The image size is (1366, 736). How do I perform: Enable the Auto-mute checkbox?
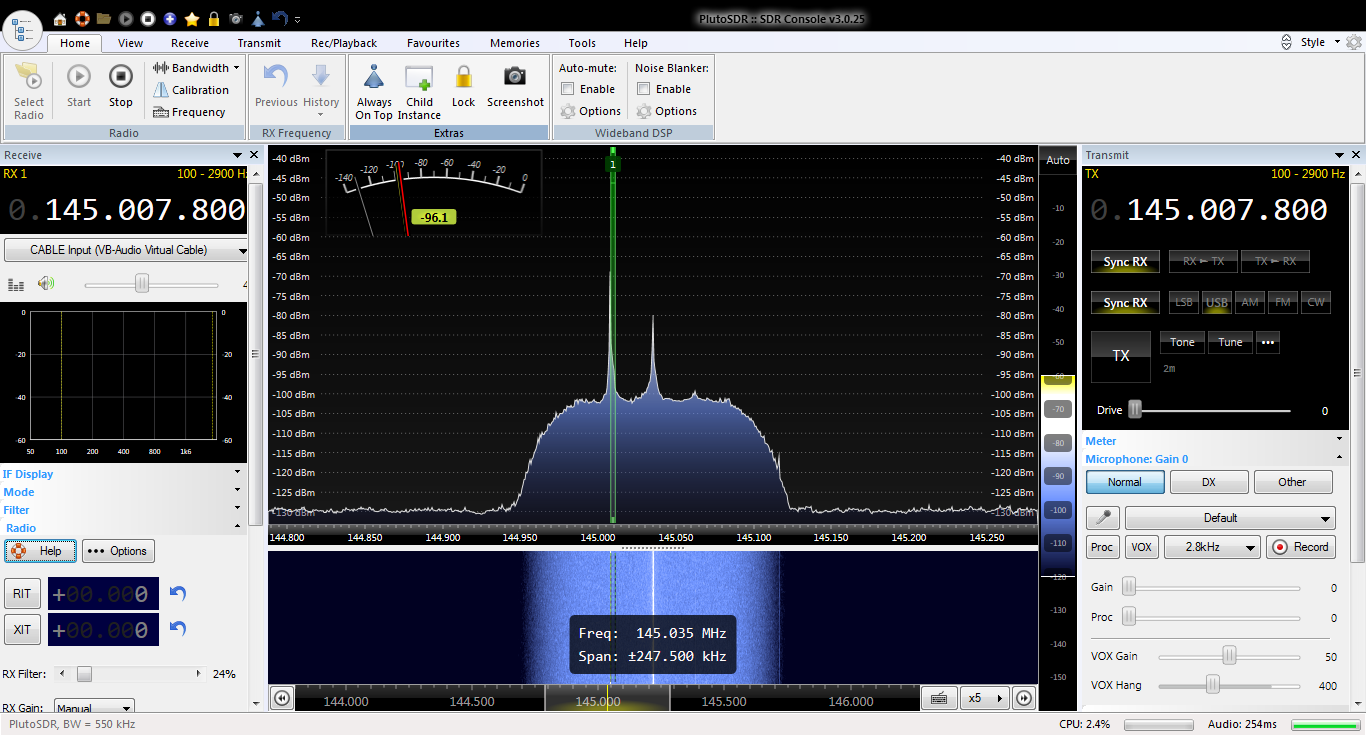568,89
